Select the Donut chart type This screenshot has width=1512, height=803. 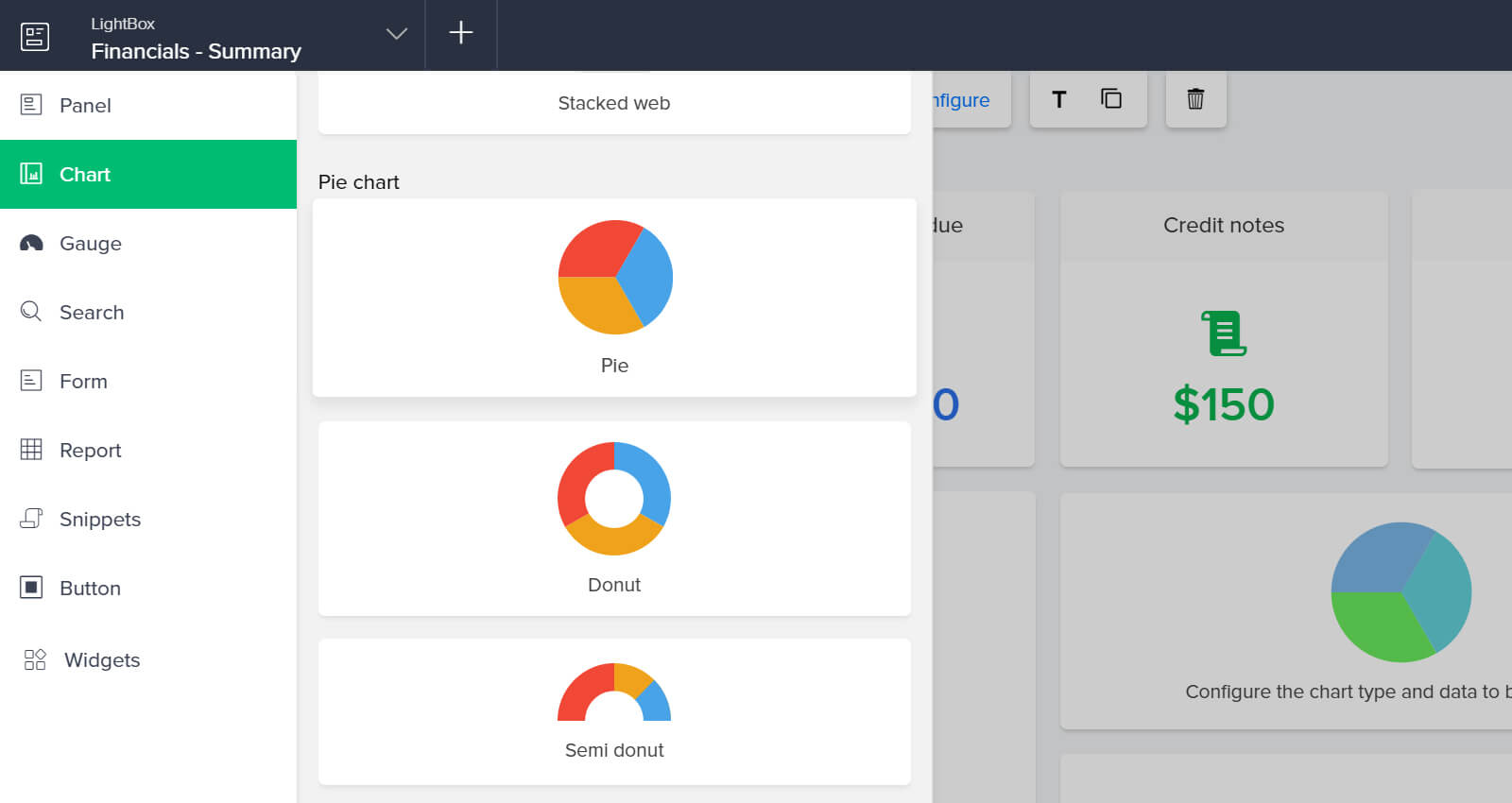point(614,519)
